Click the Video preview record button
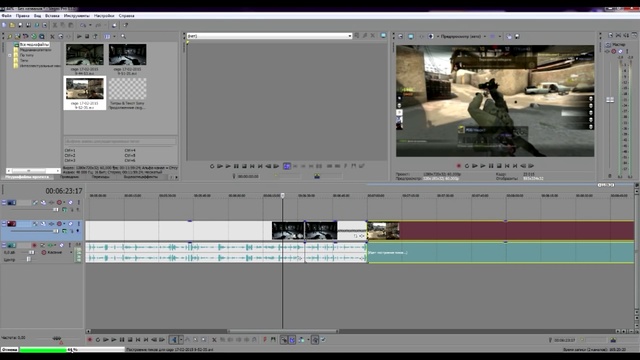 [458, 166]
